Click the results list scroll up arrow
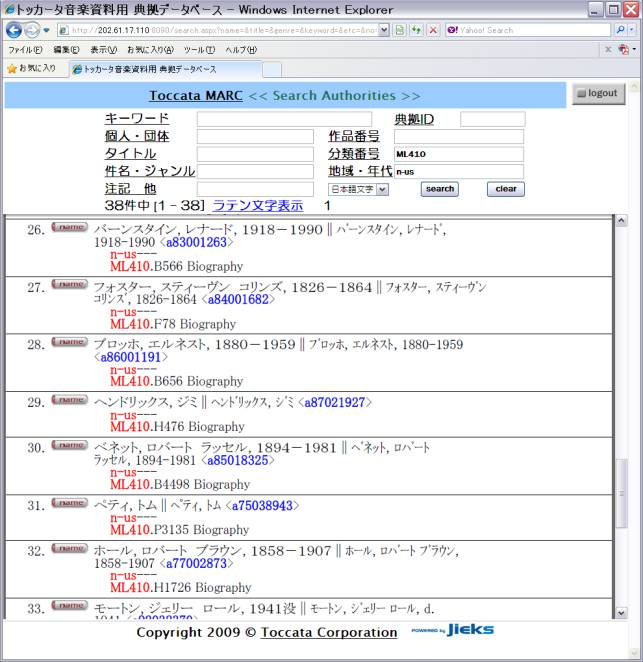 [x=621, y=221]
